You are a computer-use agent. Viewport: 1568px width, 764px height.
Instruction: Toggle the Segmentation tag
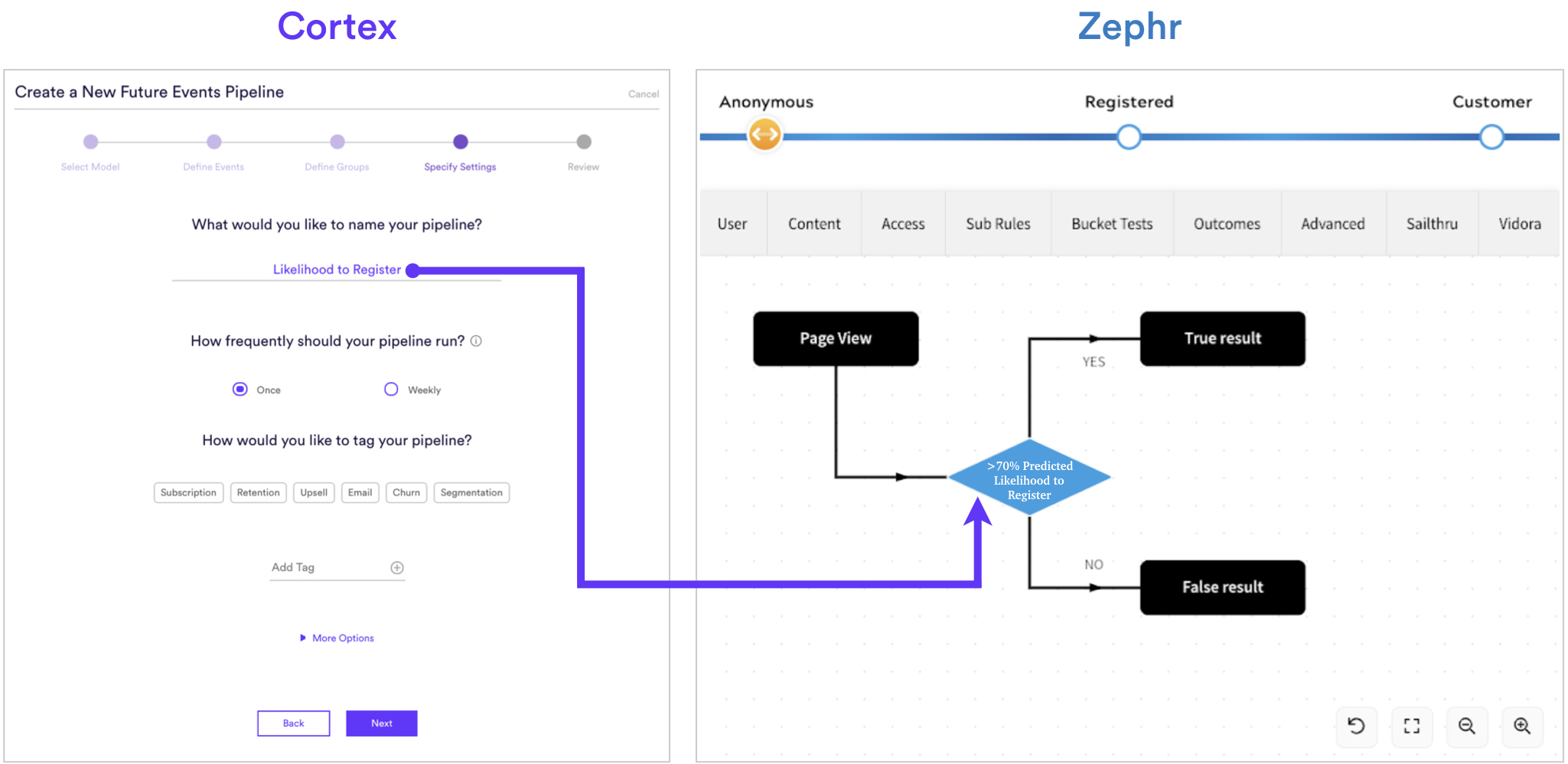[x=471, y=492]
